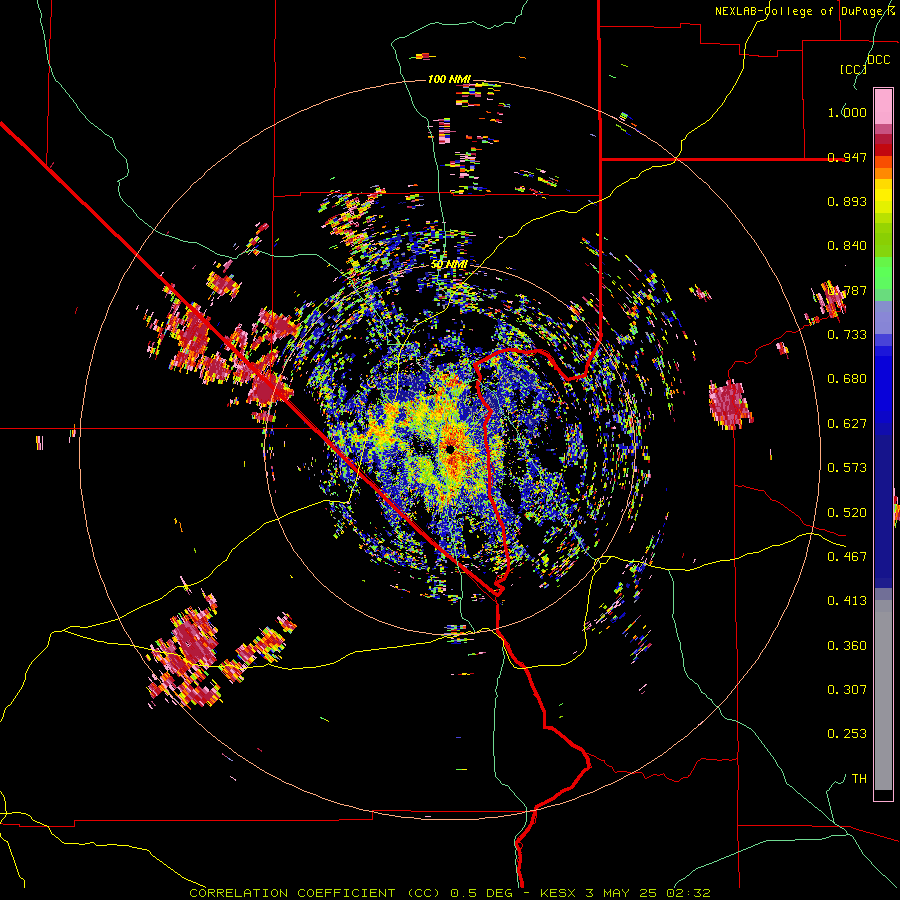This screenshot has width=900, height=900.
Task: Click the 0.733 legend value
Action: point(847,335)
